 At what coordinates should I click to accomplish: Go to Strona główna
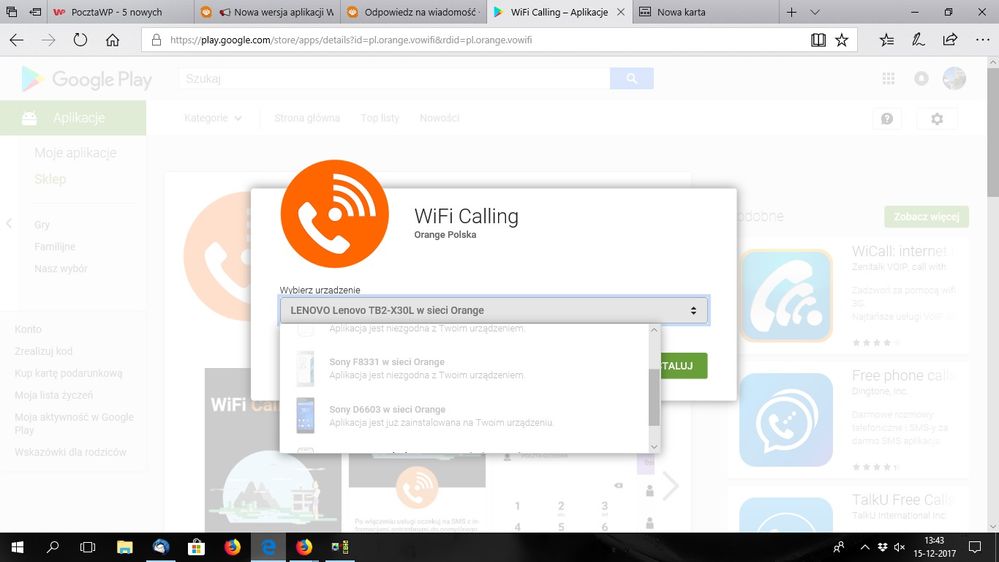[307, 118]
